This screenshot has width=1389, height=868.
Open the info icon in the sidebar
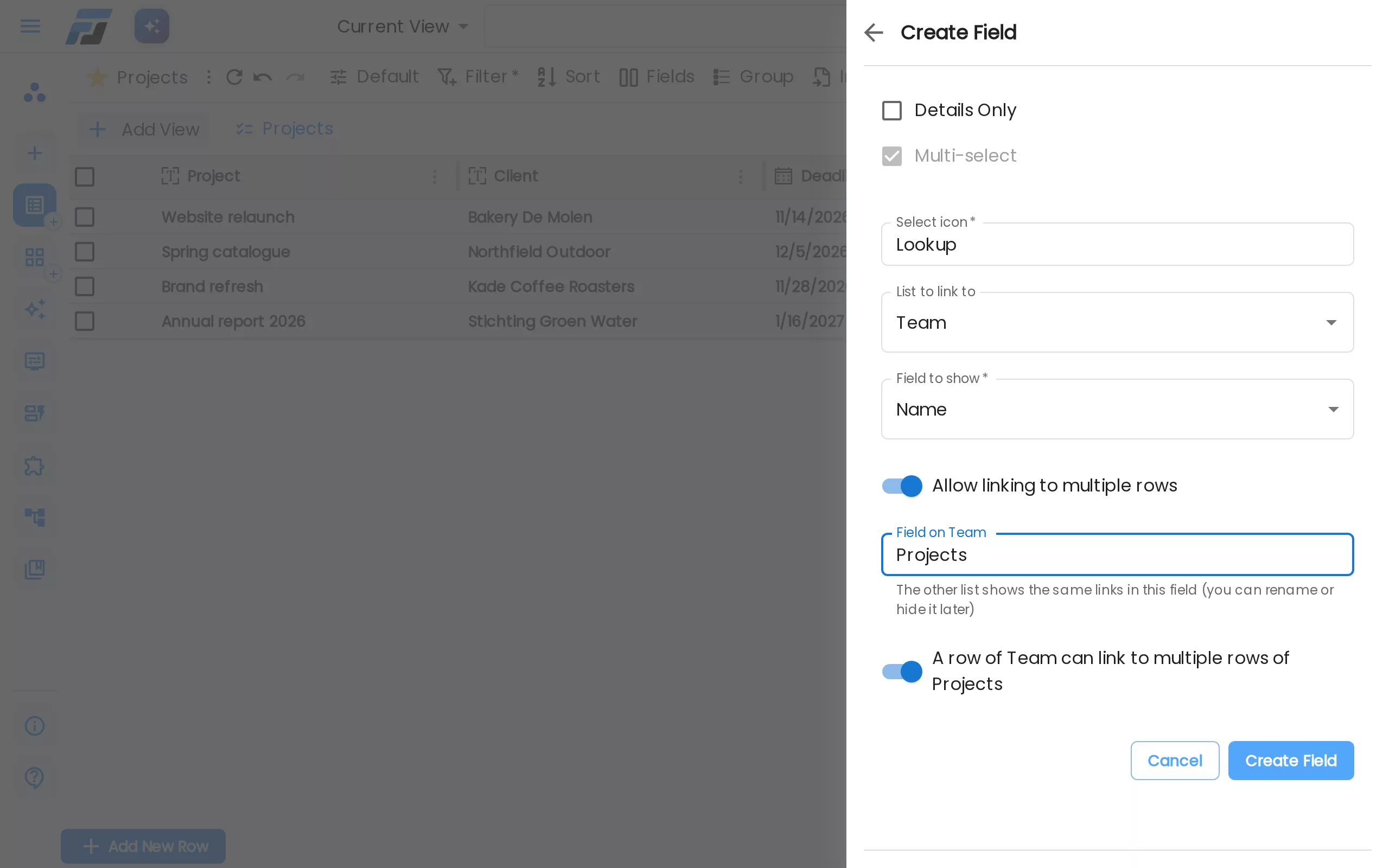point(34,726)
